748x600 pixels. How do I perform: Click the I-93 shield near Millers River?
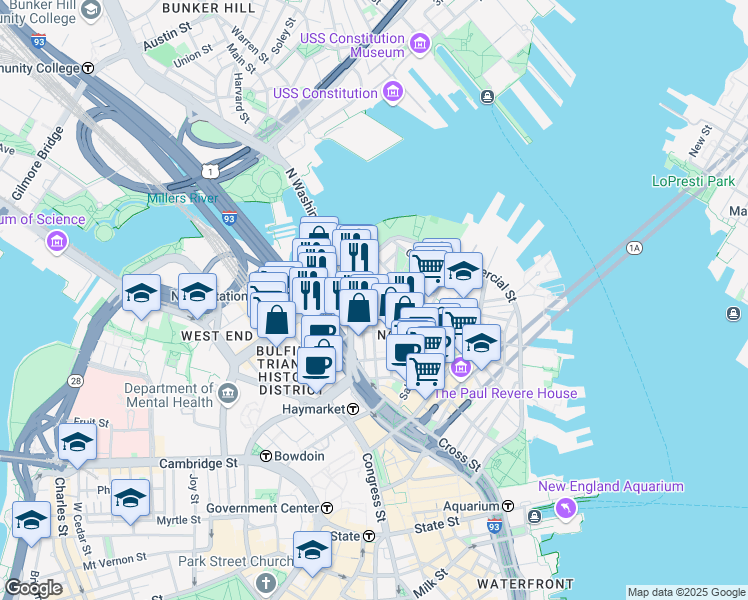point(229,219)
